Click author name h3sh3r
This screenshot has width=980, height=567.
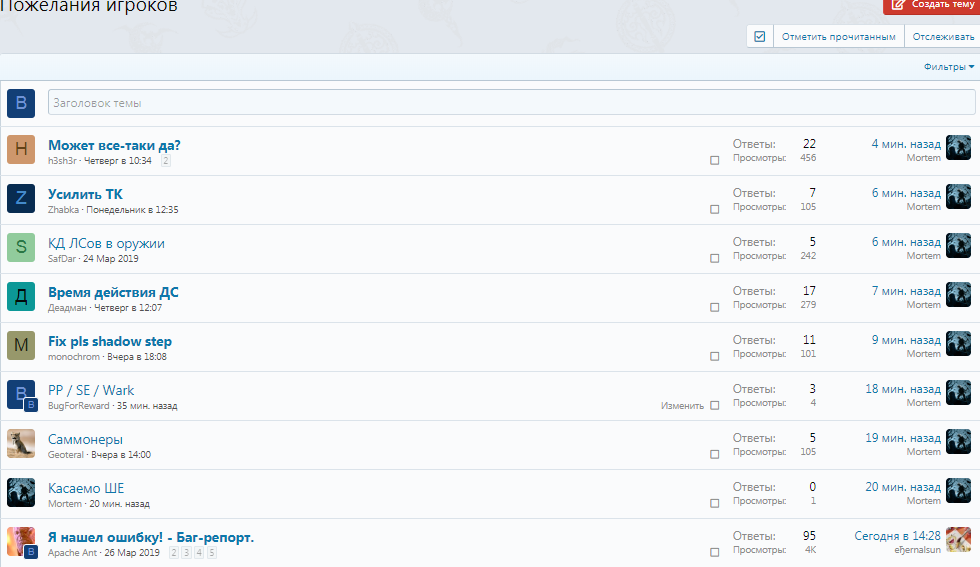click(62, 161)
